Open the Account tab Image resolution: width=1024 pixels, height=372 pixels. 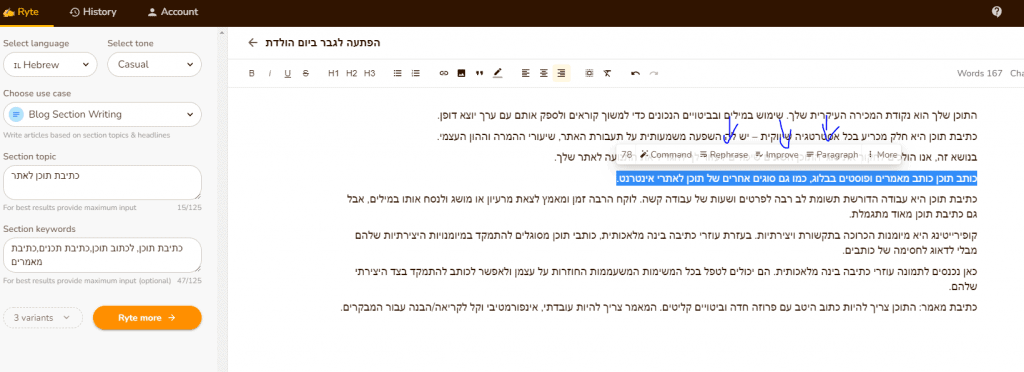coord(172,12)
